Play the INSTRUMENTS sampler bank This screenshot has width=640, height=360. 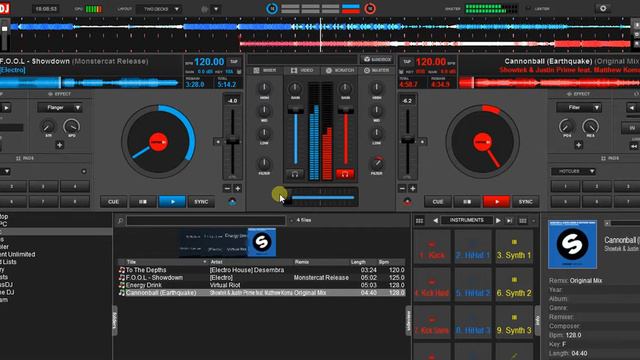[x=498, y=220]
